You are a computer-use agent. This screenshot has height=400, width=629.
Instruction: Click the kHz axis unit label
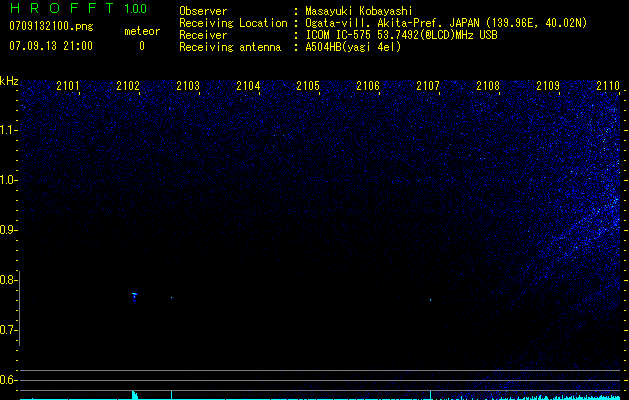(9, 81)
